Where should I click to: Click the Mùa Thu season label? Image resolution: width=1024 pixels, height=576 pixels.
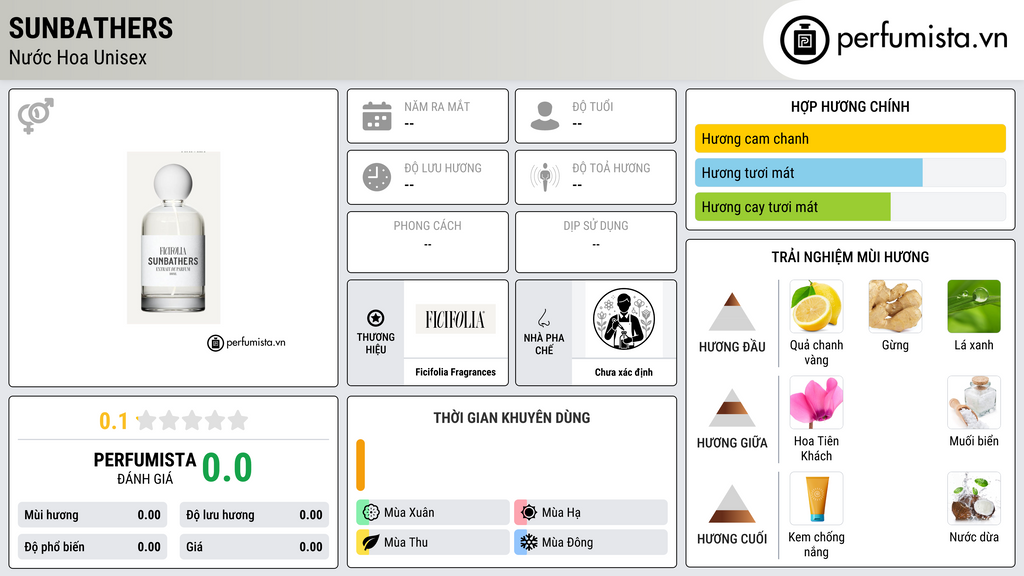[406, 542]
